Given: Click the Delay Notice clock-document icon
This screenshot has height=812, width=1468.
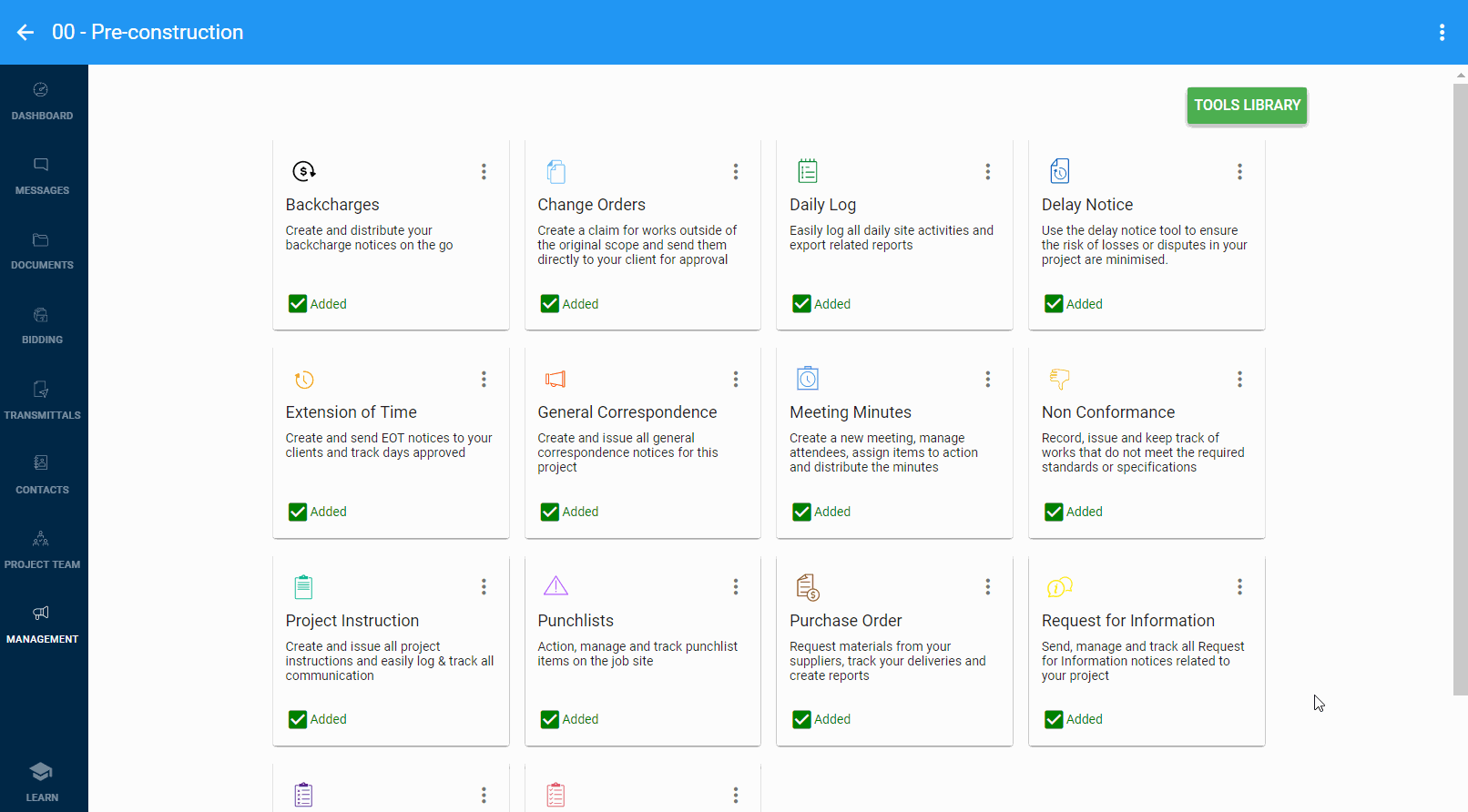Looking at the screenshot, I should click(x=1060, y=171).
